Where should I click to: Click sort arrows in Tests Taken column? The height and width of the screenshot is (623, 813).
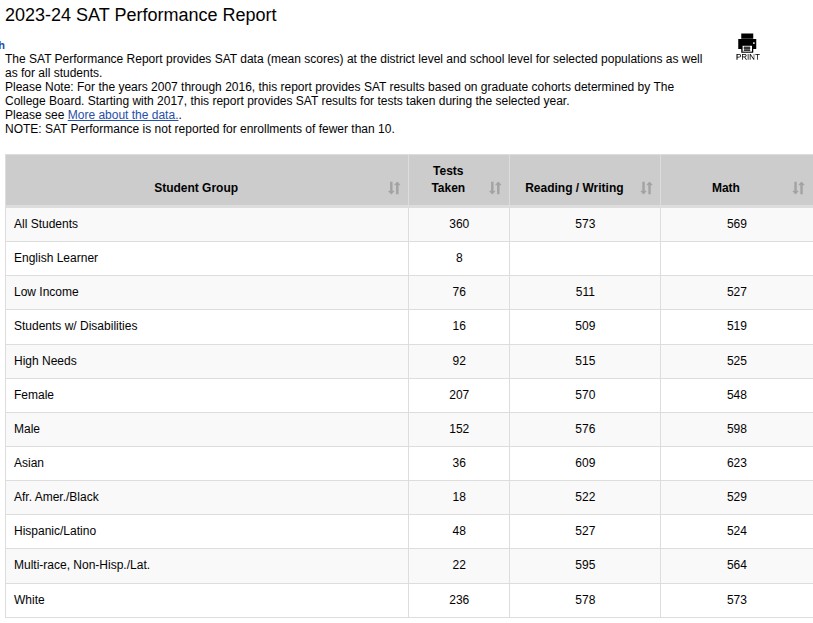pos(495,188)
